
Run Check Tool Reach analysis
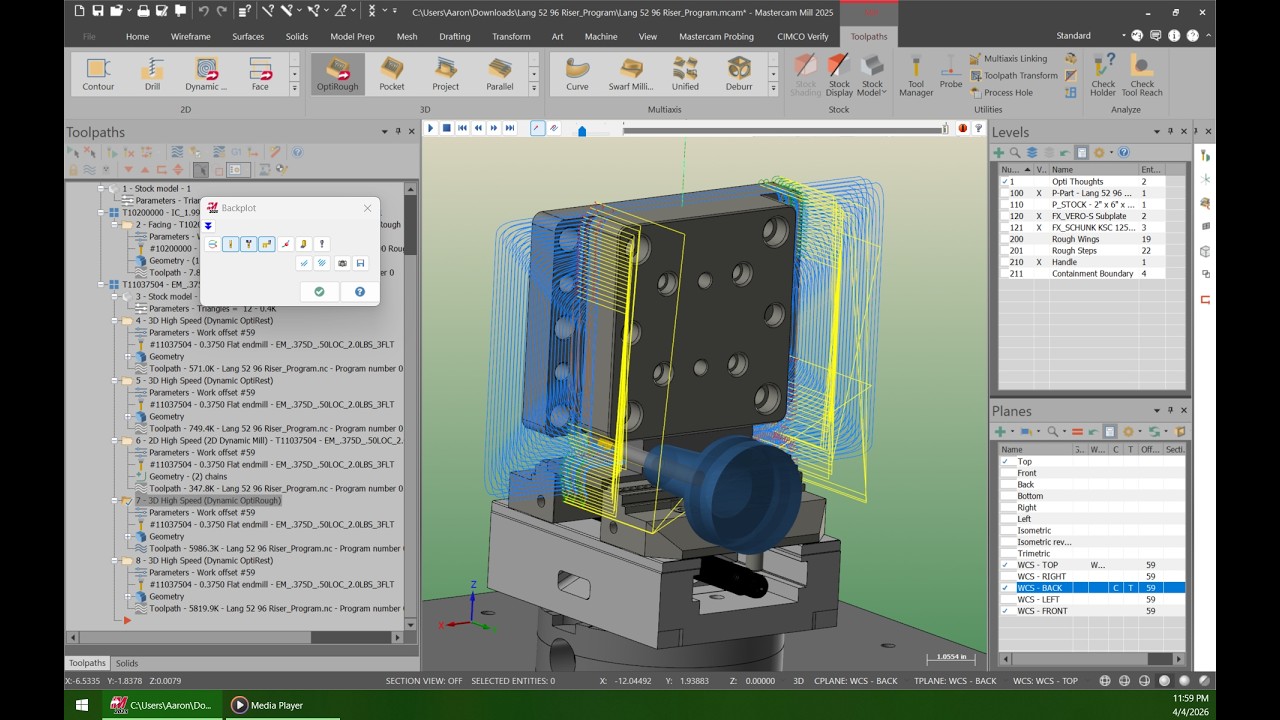(x=1142, y=76)
